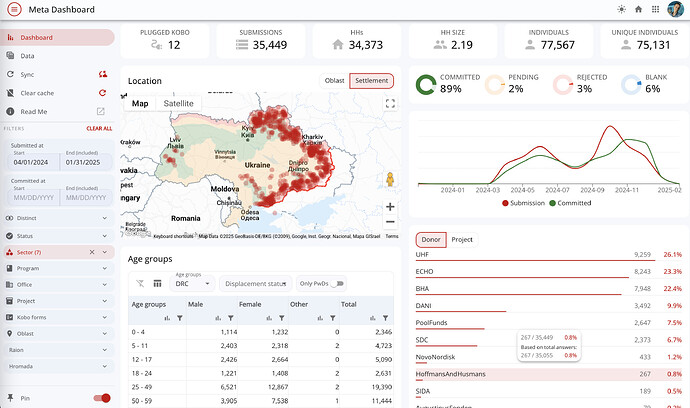
Task: Switch map to Map view
Action: [140, 103]
